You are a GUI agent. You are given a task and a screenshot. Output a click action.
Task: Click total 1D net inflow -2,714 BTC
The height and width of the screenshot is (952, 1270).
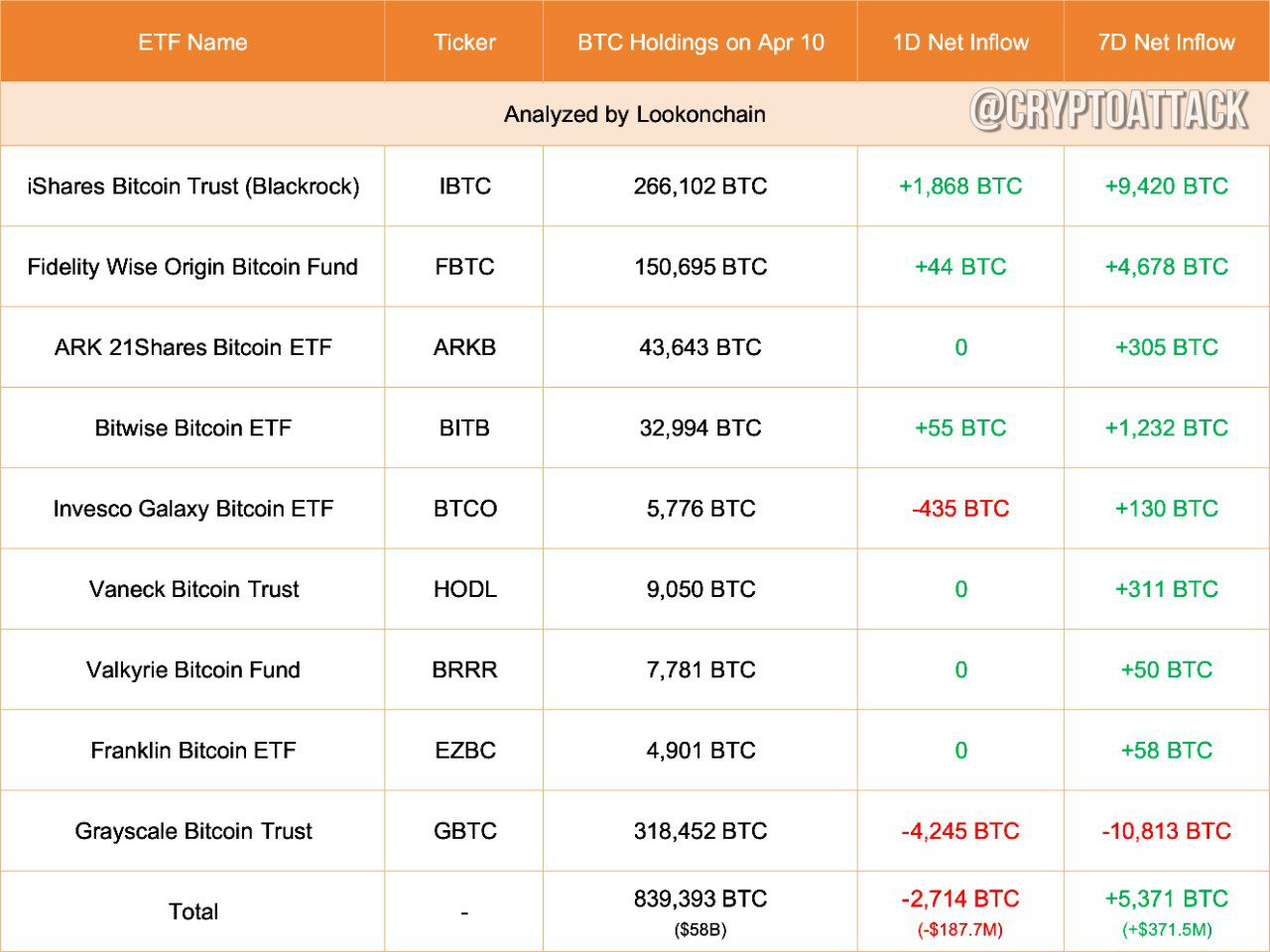click(960, 899)
